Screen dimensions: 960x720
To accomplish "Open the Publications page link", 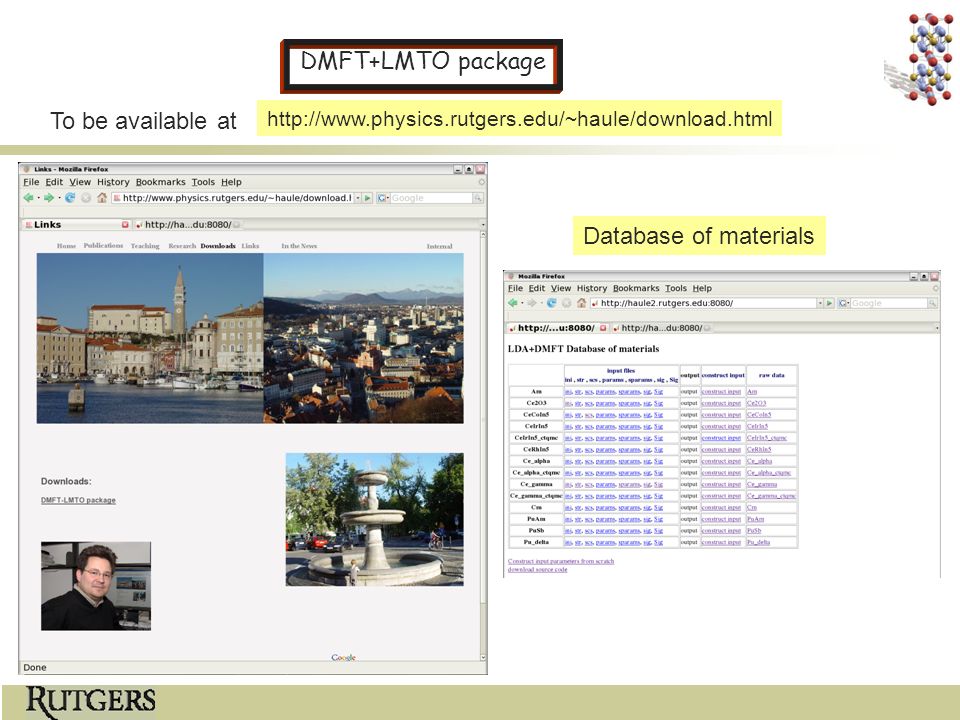I will (x=103, y=246).
